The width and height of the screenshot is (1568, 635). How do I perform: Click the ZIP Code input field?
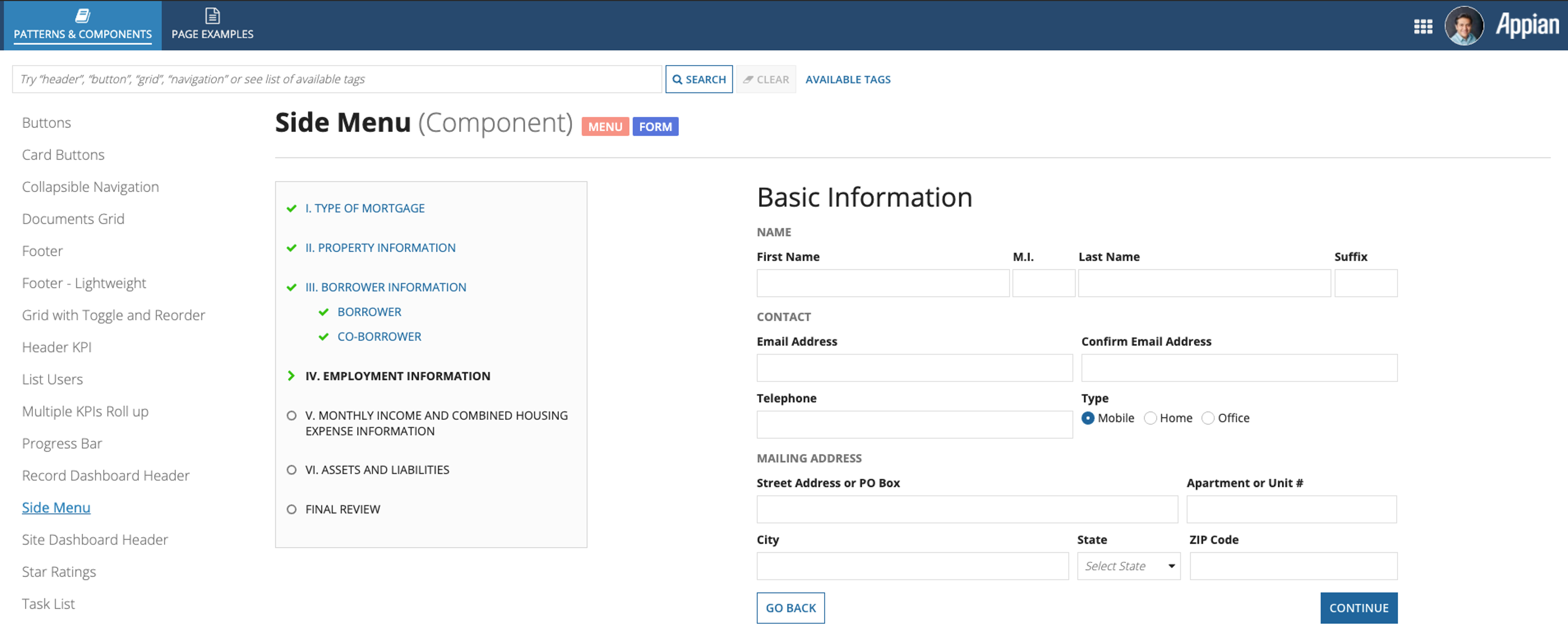point(1294,566)
